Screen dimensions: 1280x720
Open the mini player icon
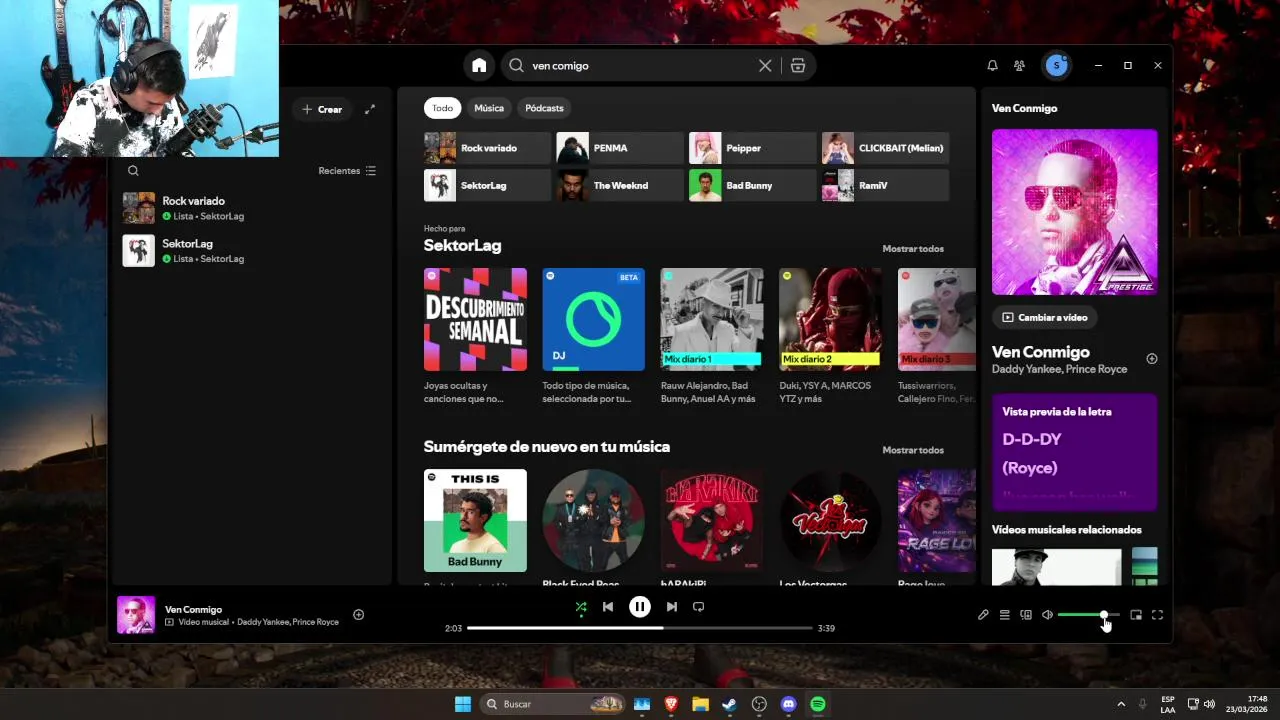click(x=1136, y=615)
